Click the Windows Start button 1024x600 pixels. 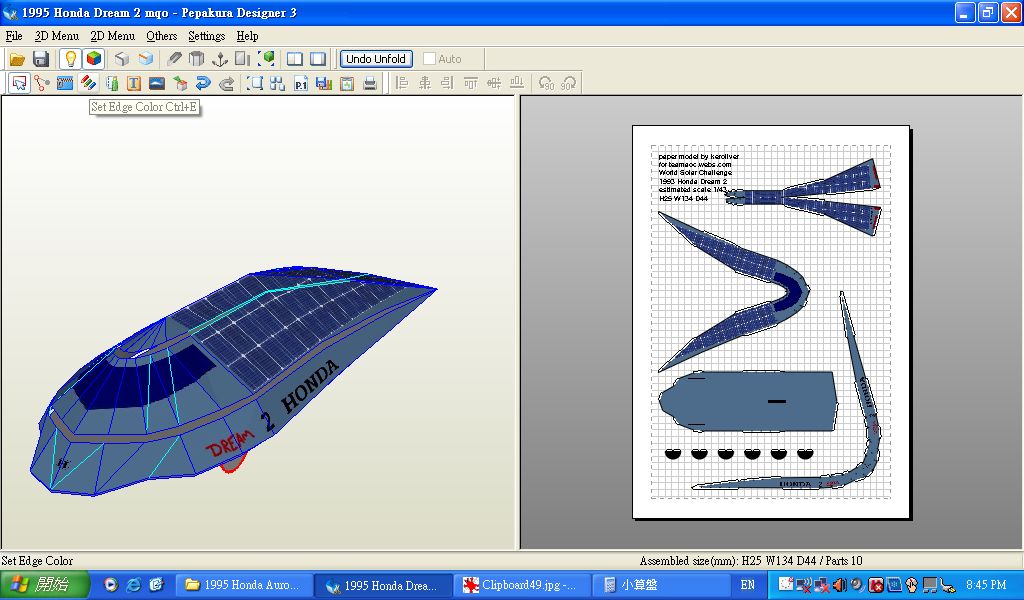point(45,585)
